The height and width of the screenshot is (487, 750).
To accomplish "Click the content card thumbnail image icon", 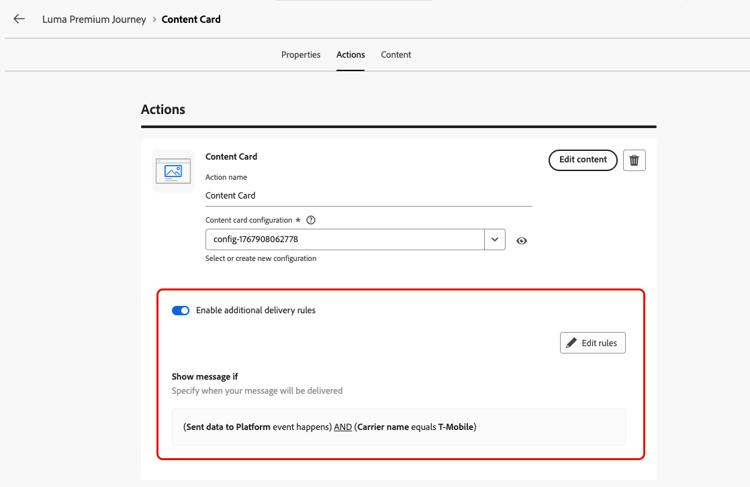I will pyautogui.click(x=173, y=171).
